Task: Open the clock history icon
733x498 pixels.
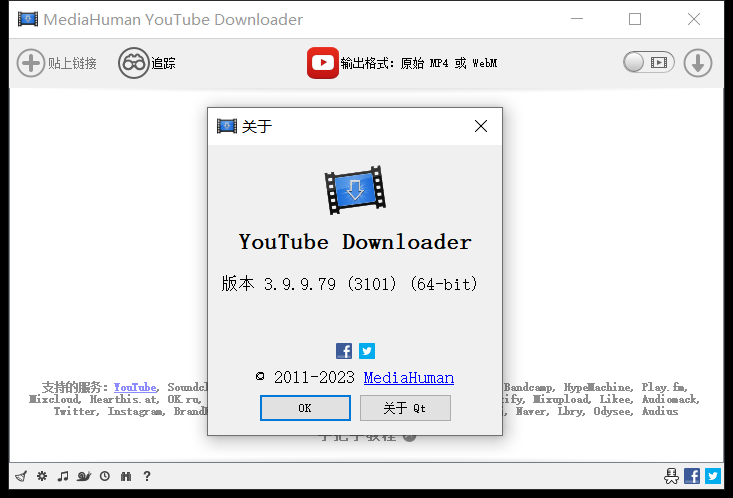Action: (x=105, y=476)
